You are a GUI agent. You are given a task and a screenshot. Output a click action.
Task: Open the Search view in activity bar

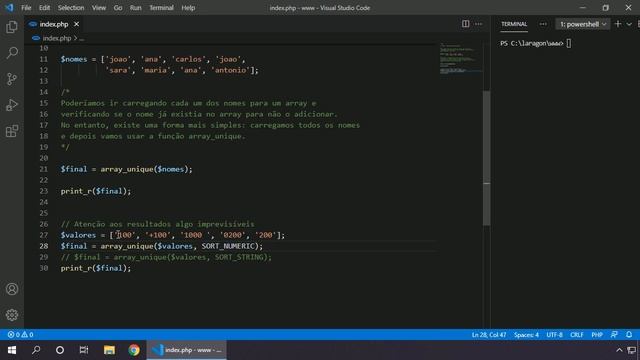coord(12,53)
